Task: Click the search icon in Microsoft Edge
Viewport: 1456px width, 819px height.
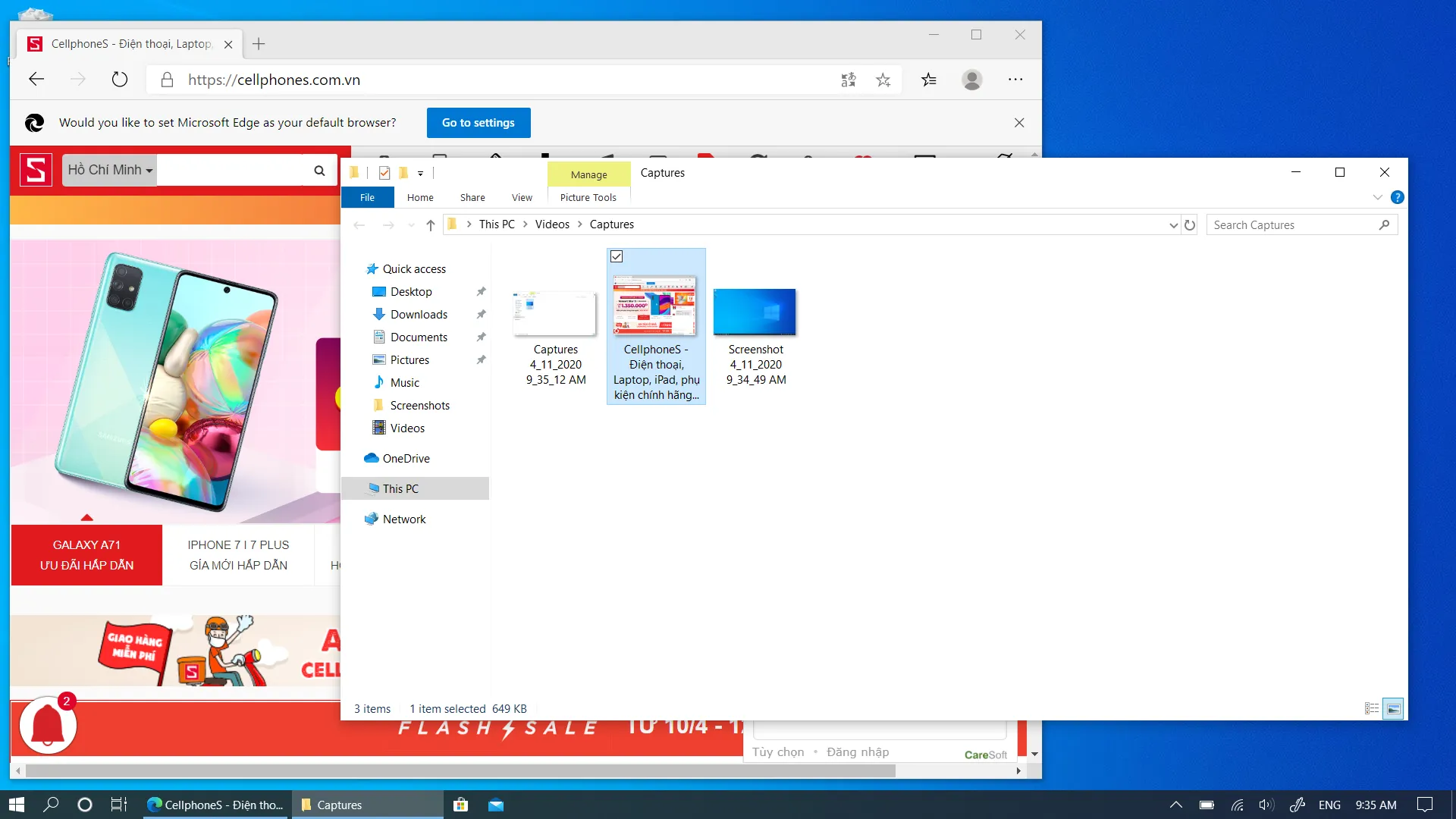Action: pos(321,168)
